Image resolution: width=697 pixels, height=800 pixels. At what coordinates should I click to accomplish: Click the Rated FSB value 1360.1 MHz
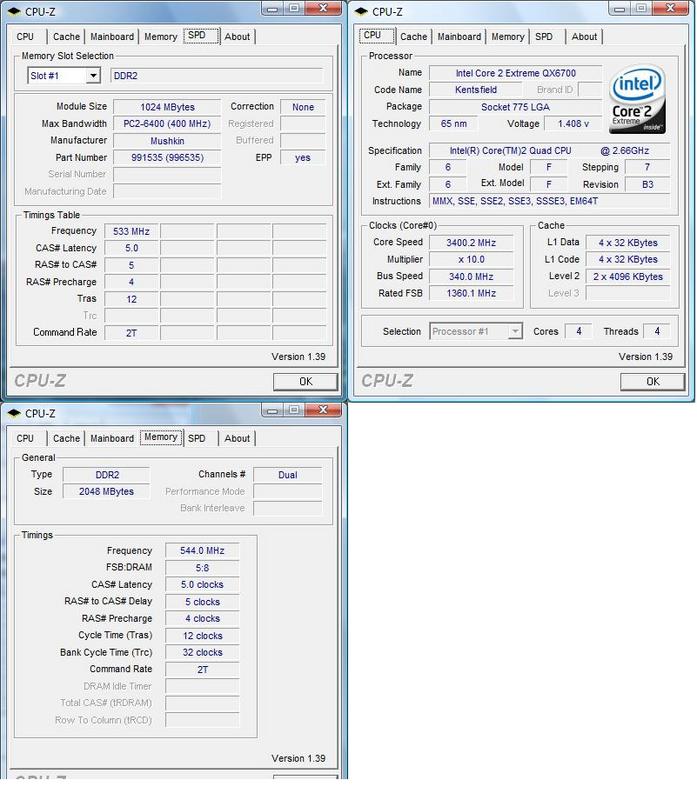point(471,293)
